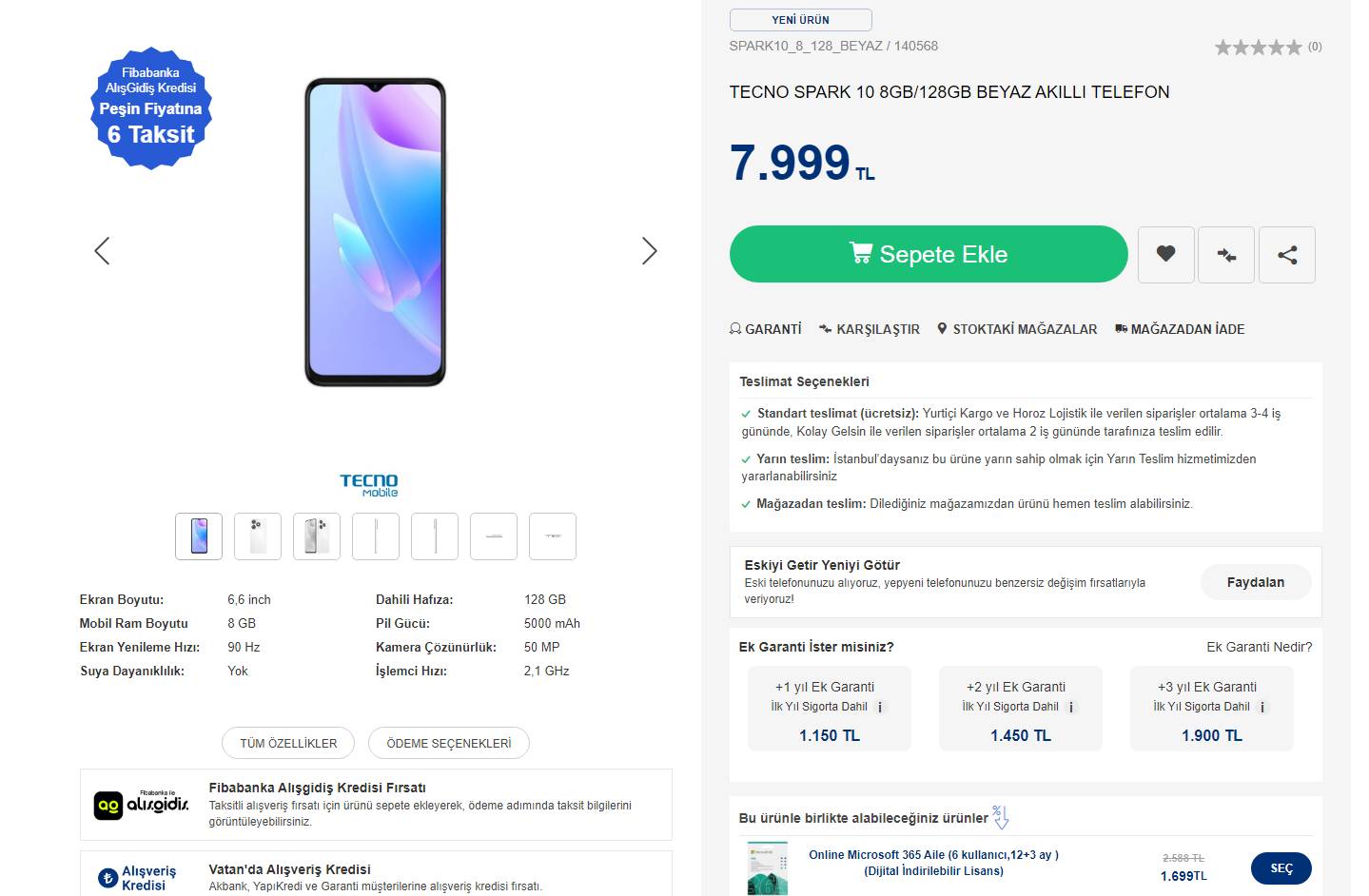The image size is (1369, 896).
Task: Click the Sepete Ekle button
Action: click(x=929, y=254)
